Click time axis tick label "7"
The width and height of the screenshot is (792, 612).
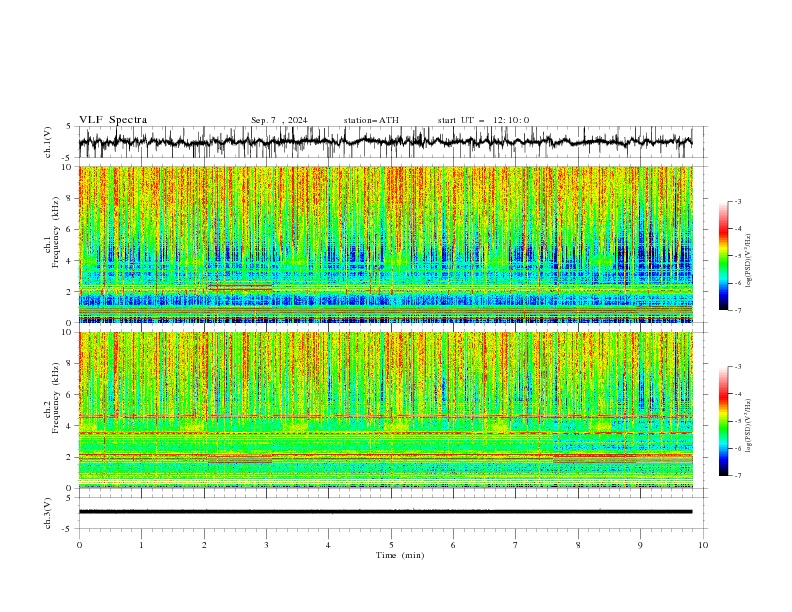(516, 545)
